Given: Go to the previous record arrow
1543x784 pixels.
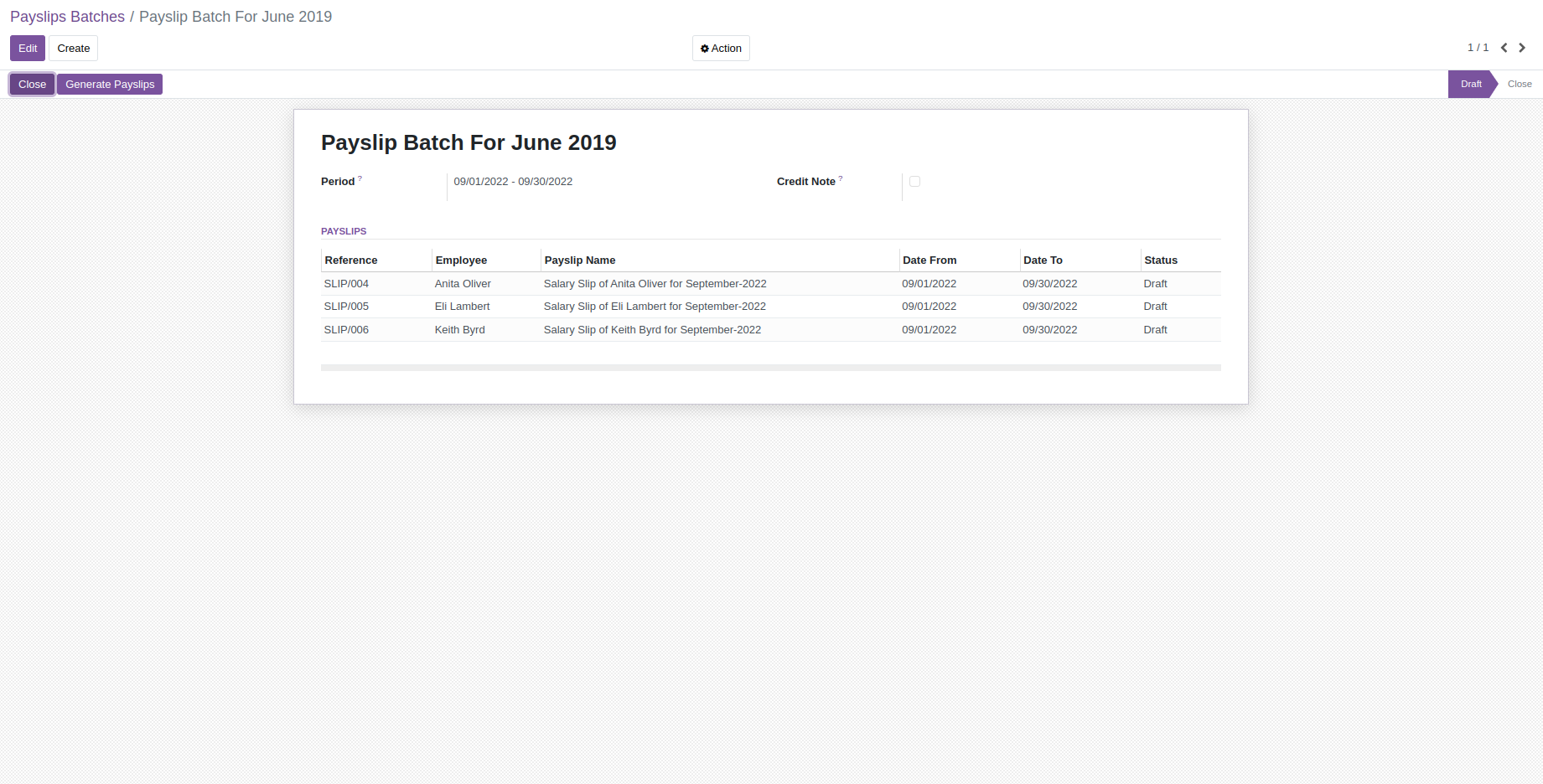Looking at the screenshot, I should [1504, 48].
